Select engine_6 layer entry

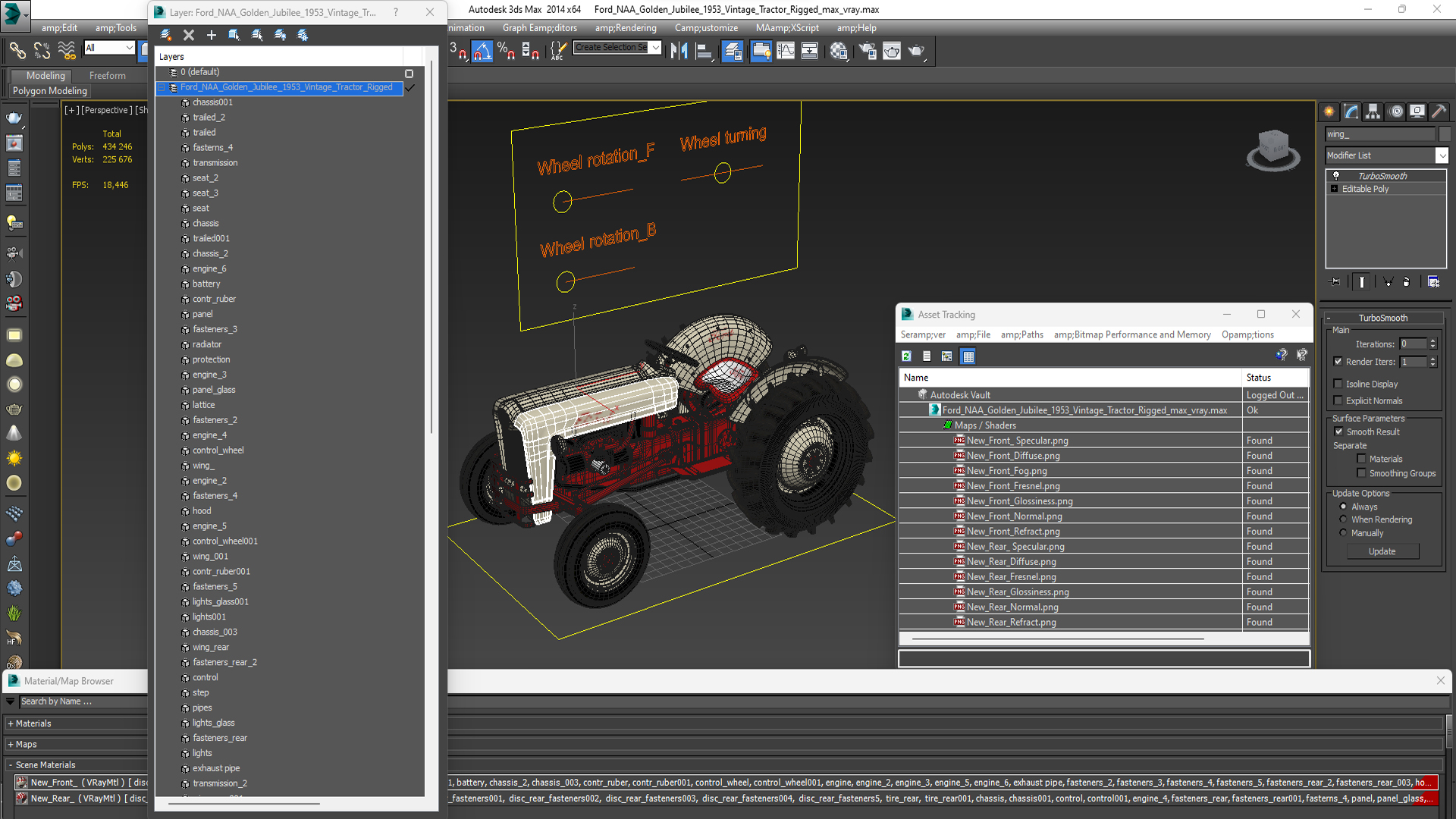tap(209, 269)
